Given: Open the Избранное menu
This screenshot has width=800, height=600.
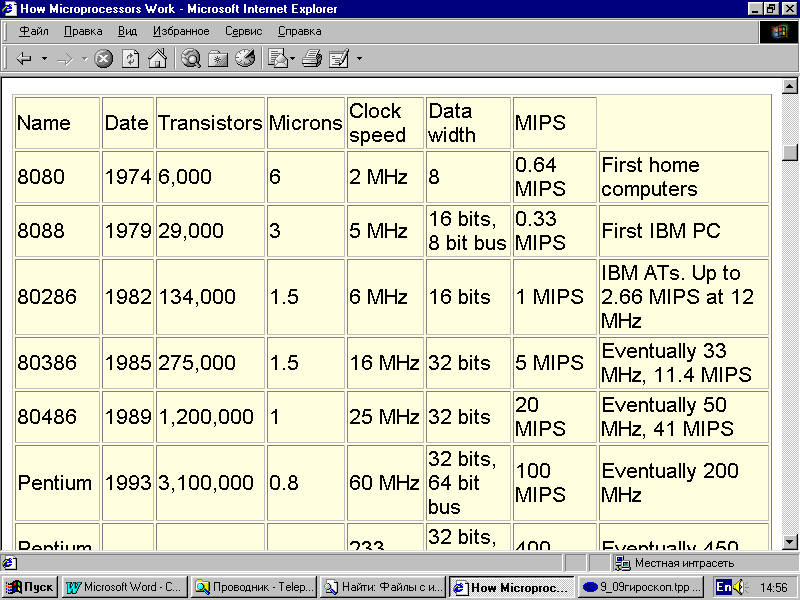Looking at the screenshot, I should tap(181, 31).
